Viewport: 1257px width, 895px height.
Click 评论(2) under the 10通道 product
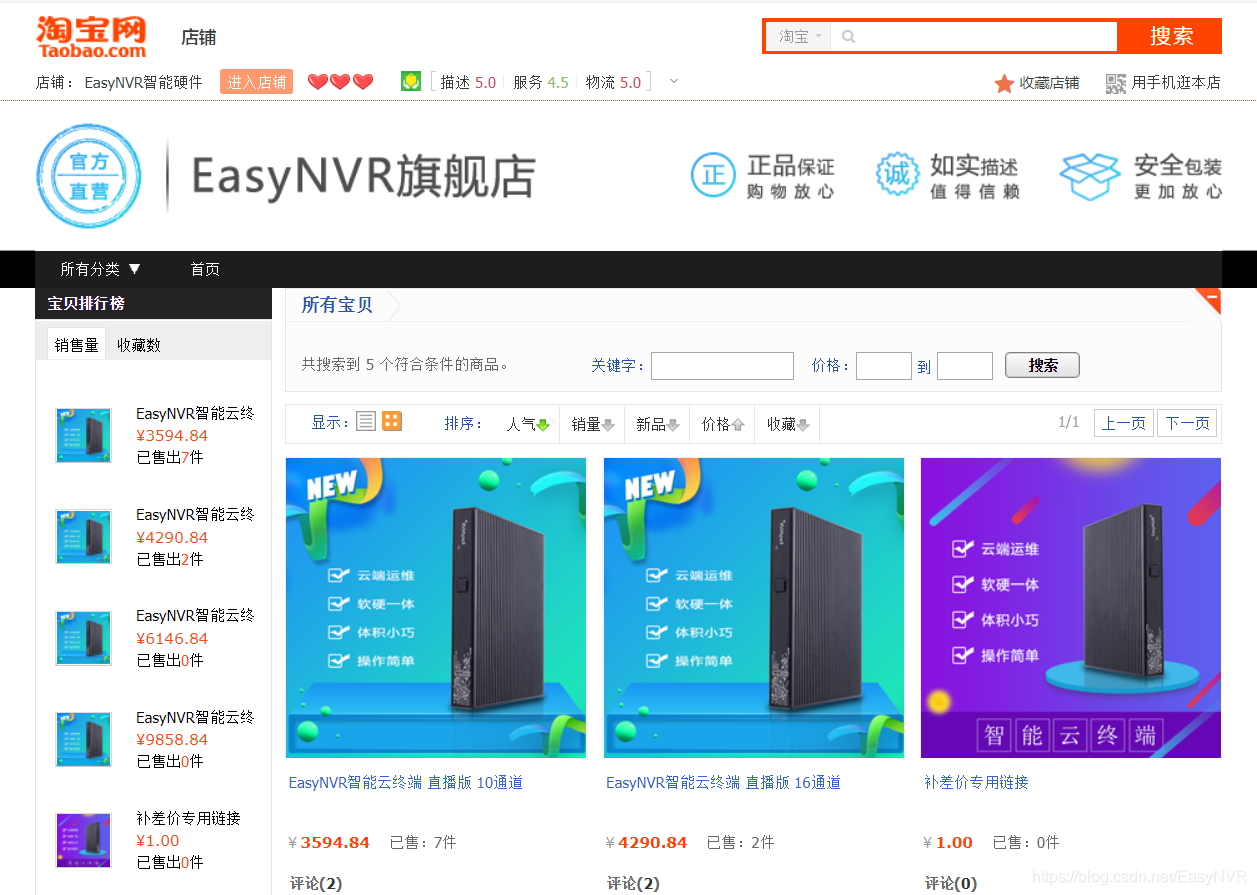coord(316,883)
